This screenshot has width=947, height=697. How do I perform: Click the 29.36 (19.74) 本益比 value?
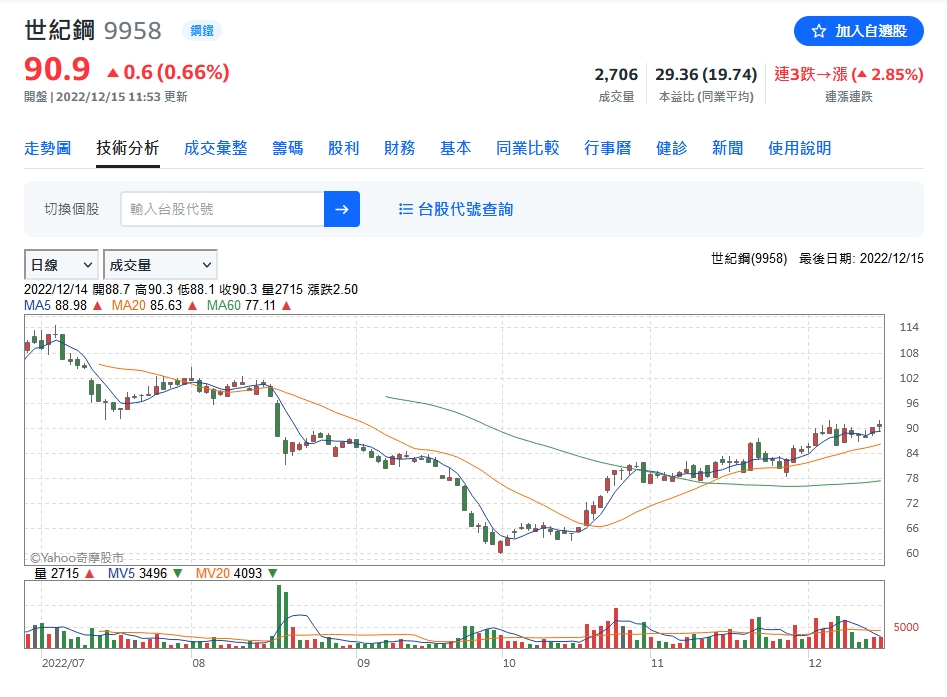706,74
